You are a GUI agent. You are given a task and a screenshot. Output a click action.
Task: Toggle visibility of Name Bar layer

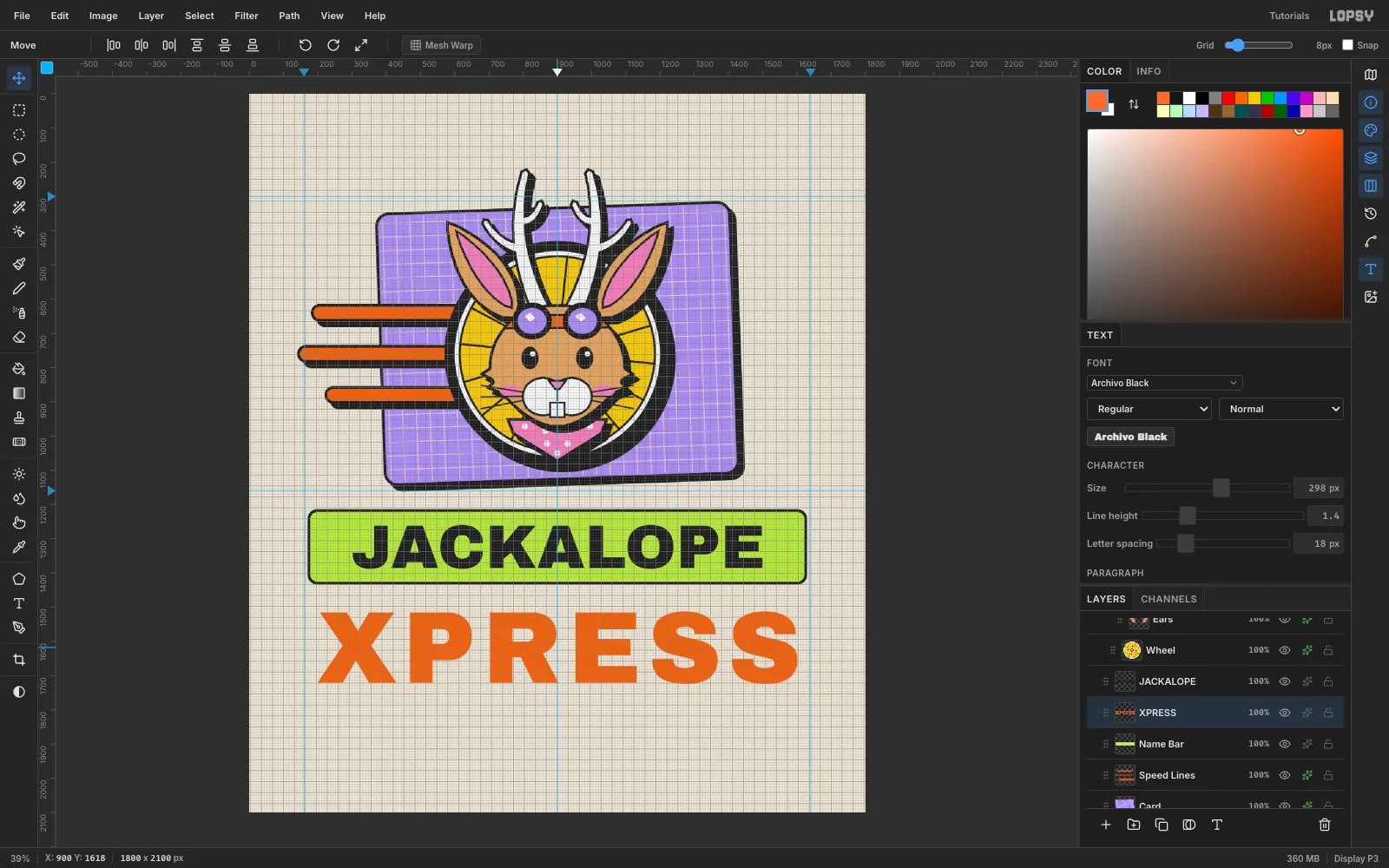click(1285, 744)
